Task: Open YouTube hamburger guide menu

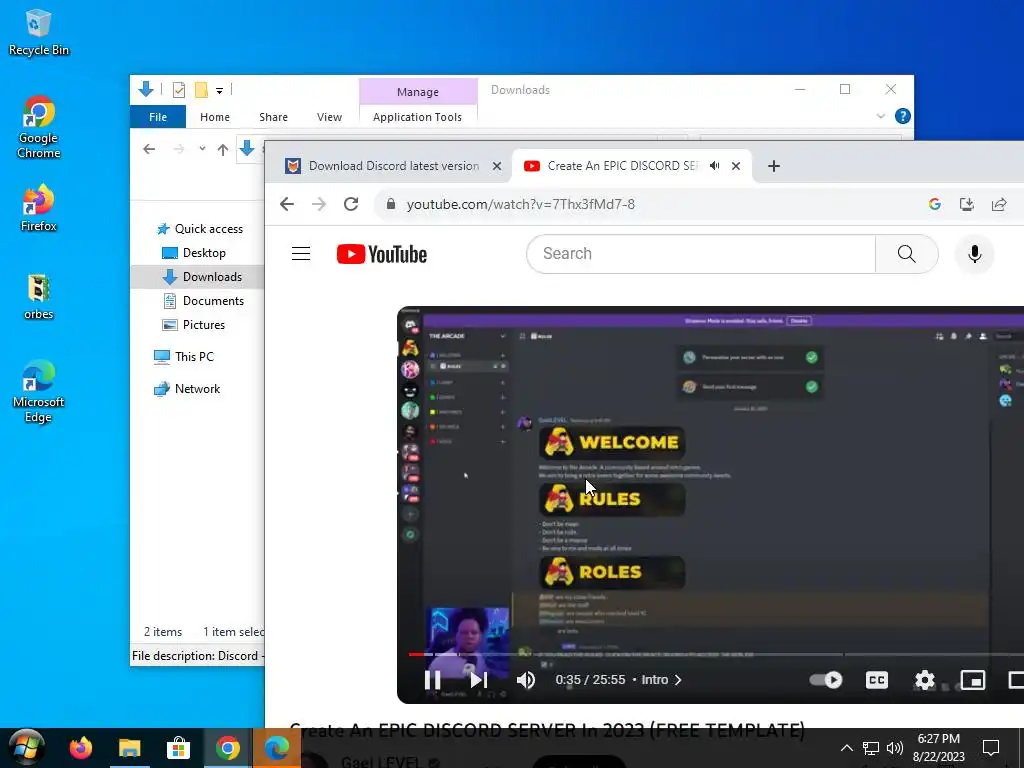Action: [300, 253]
